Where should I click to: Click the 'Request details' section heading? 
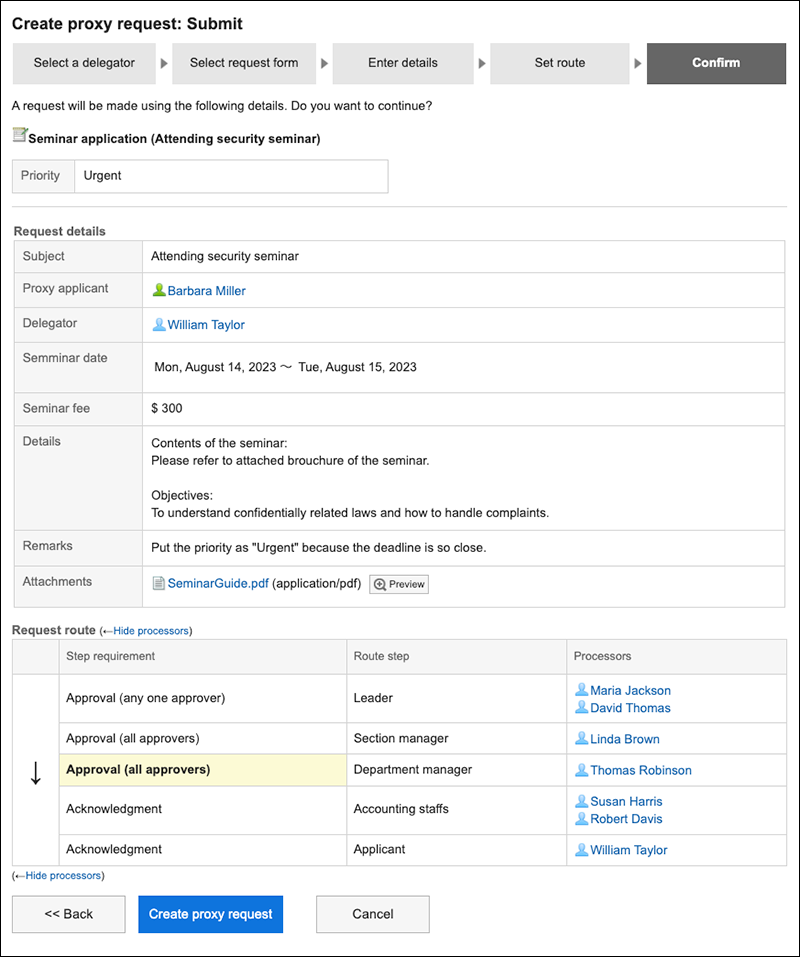(x=59, y=231)
